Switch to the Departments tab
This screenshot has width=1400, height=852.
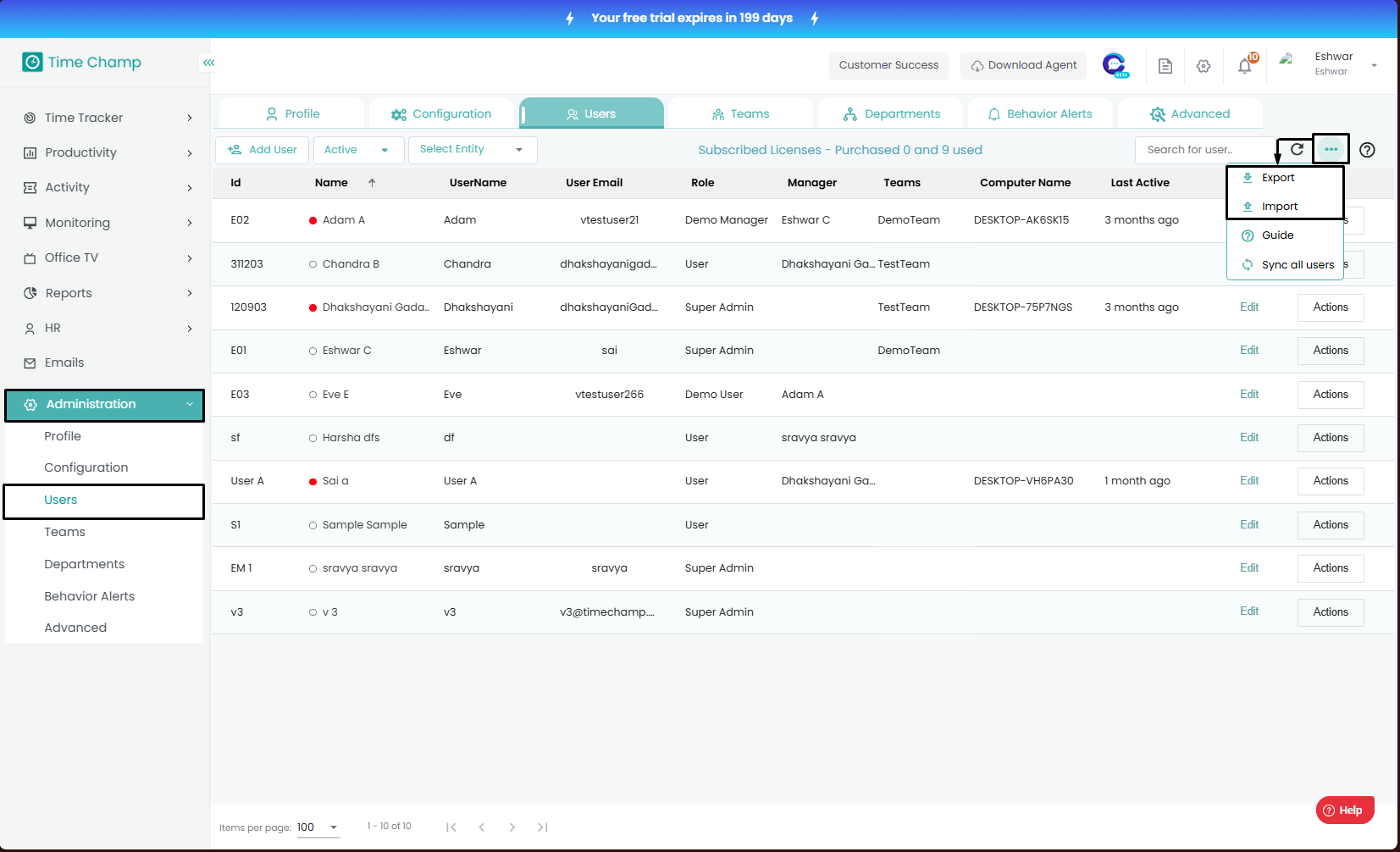click(891, 114)
